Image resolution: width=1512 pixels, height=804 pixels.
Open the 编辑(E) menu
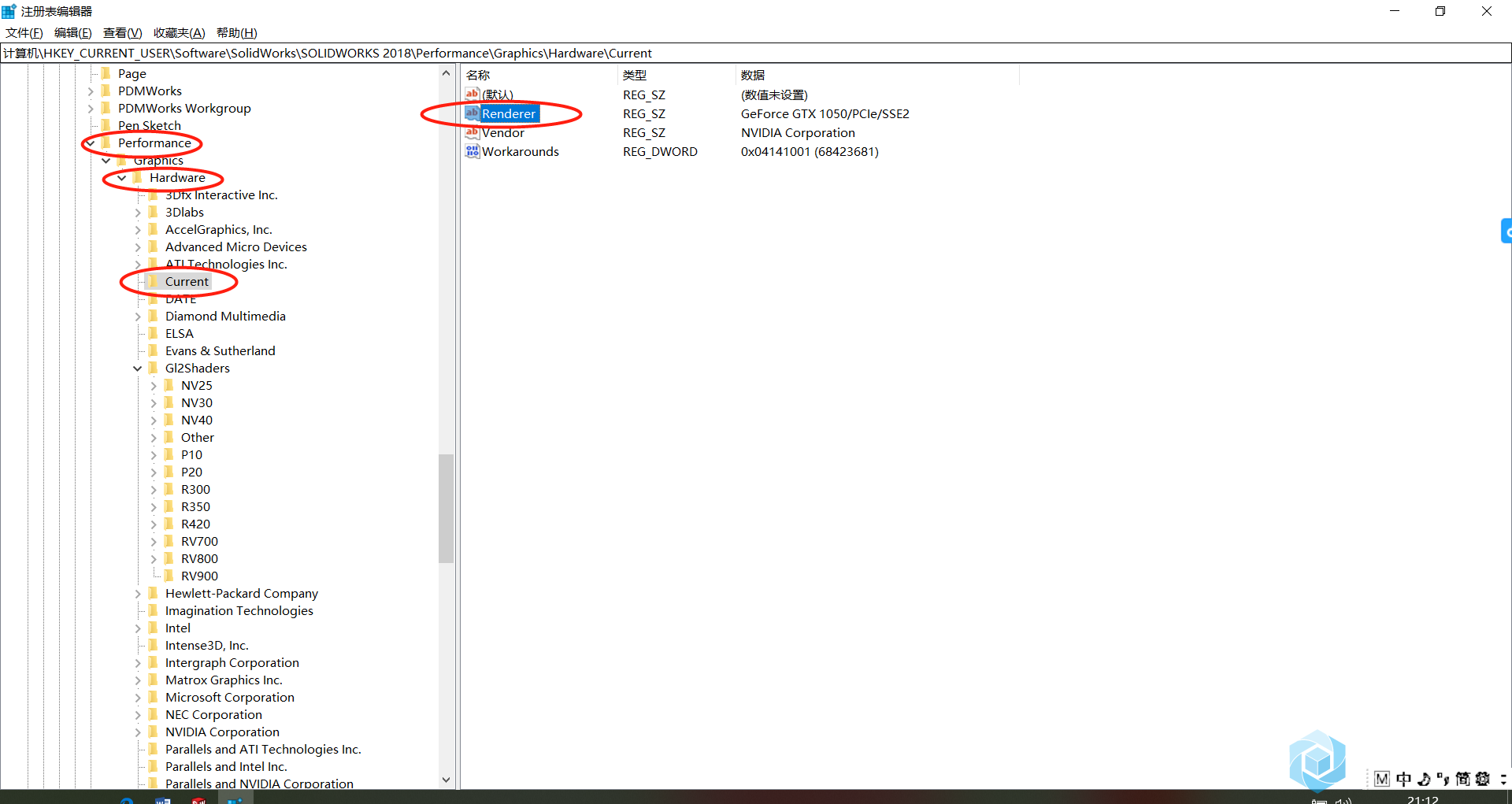[x=73, y=32]
